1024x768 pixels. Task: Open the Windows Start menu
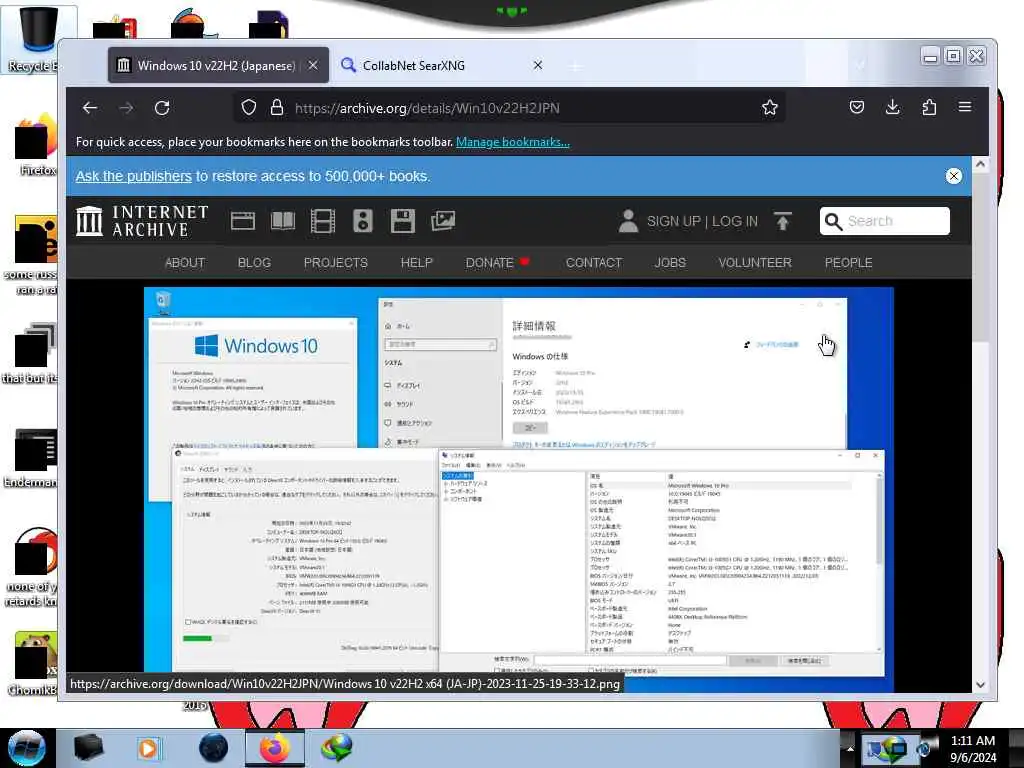[27, 748]
